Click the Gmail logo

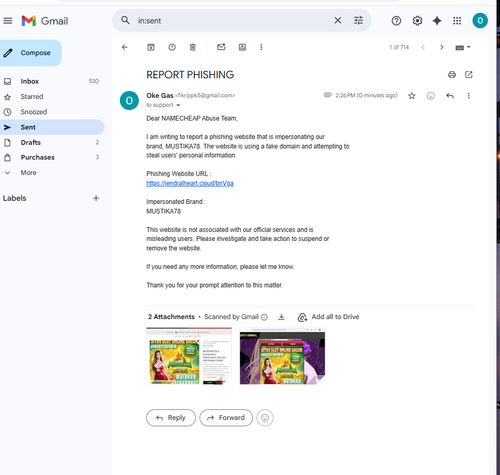45,21
